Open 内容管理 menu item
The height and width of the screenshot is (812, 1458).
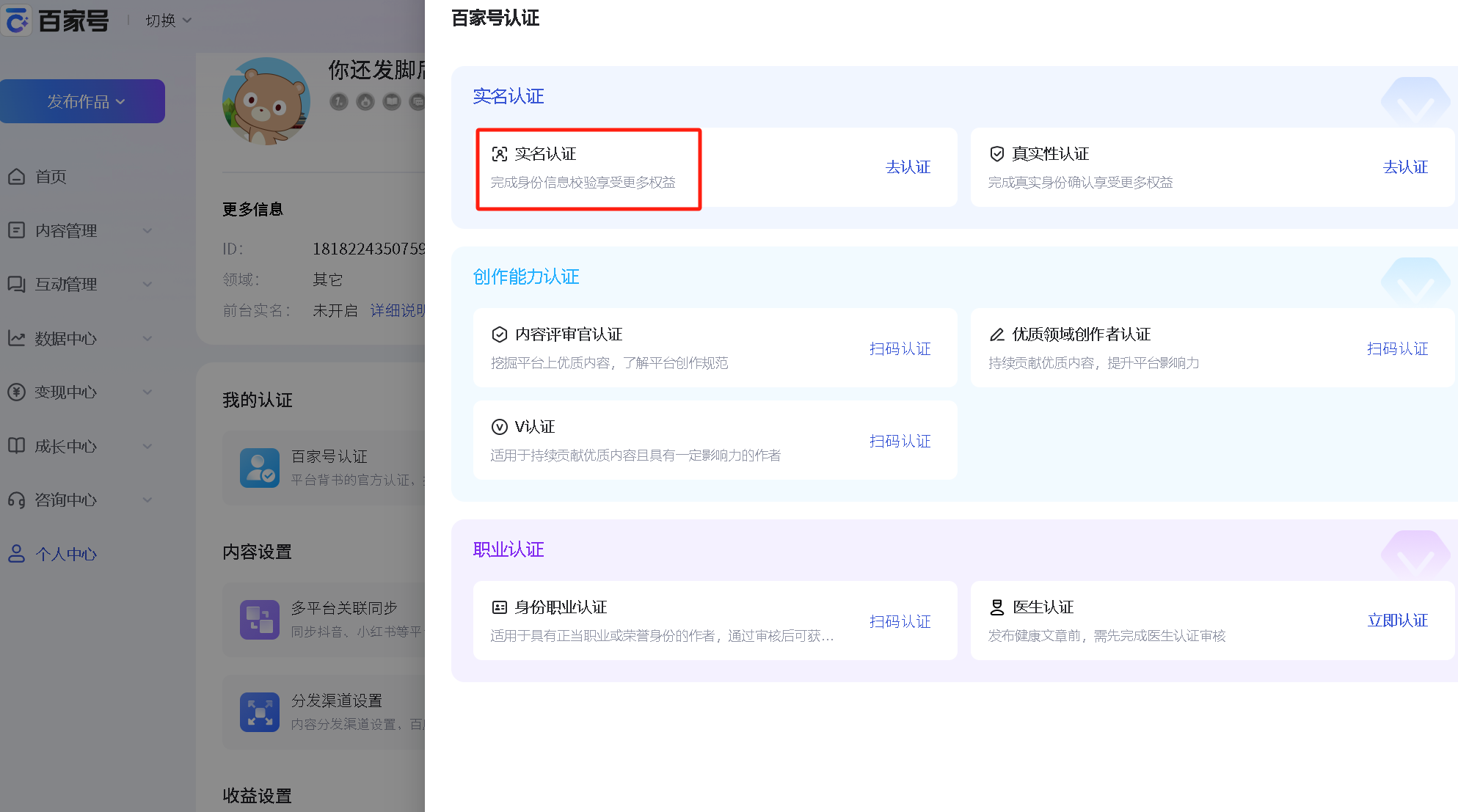pyautogui.click(x=66, y=230)
